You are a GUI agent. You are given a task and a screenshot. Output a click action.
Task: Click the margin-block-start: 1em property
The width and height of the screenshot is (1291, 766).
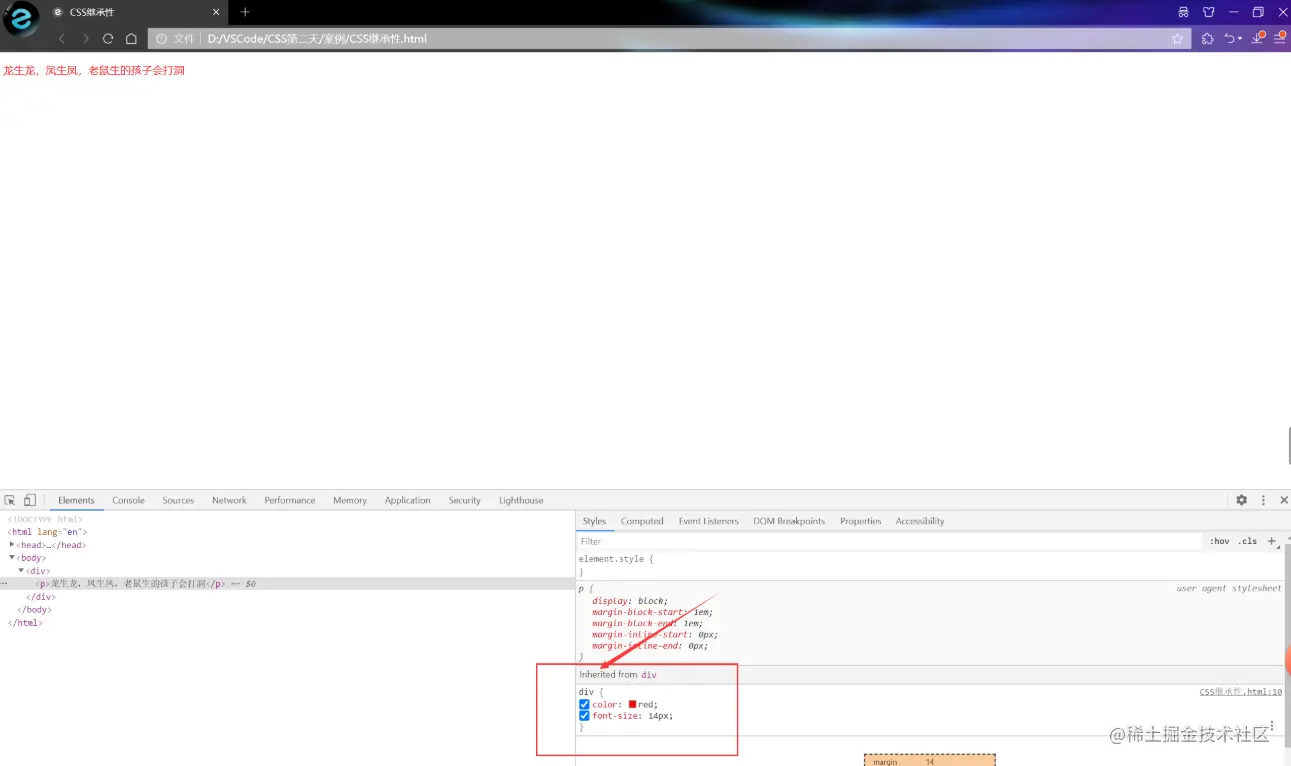(652, 612)
